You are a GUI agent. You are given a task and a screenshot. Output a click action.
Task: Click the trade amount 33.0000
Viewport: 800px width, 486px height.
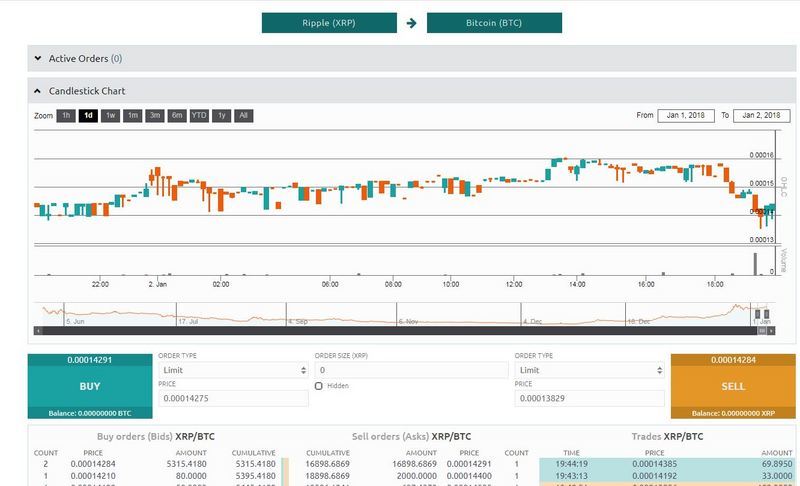click(778, 476)
